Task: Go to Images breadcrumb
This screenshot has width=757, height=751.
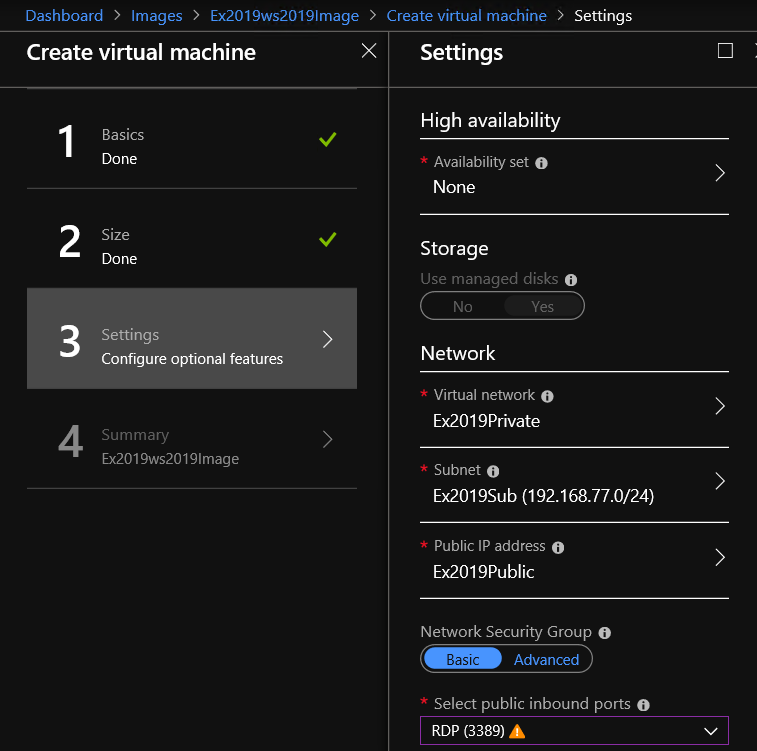Action: (156, 16)
